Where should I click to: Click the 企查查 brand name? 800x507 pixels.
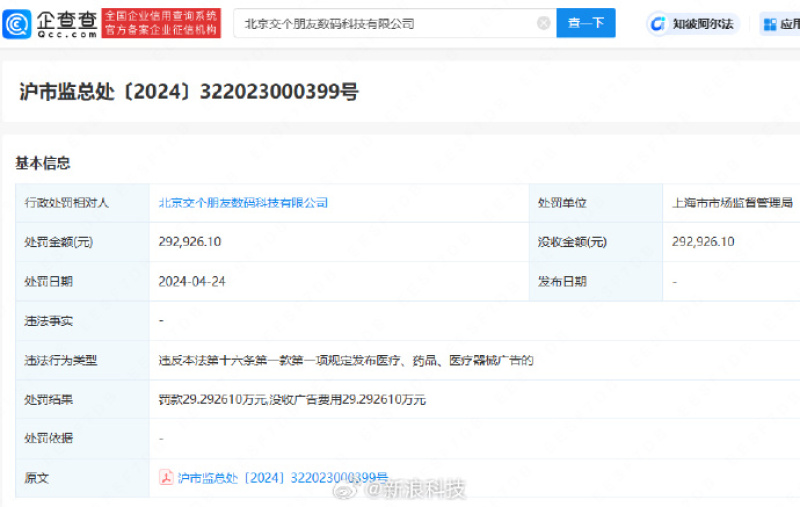(x=67, y=23)
